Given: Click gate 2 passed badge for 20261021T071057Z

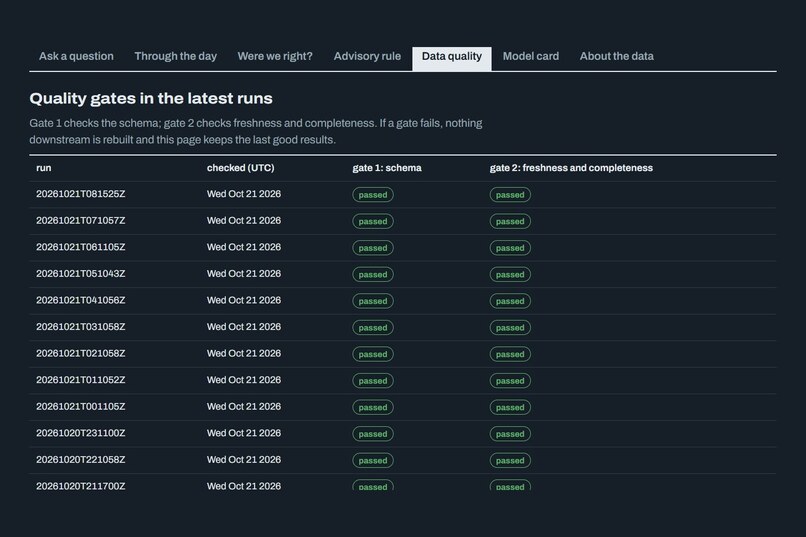Looking at the screenshot, I should point(510,221).
